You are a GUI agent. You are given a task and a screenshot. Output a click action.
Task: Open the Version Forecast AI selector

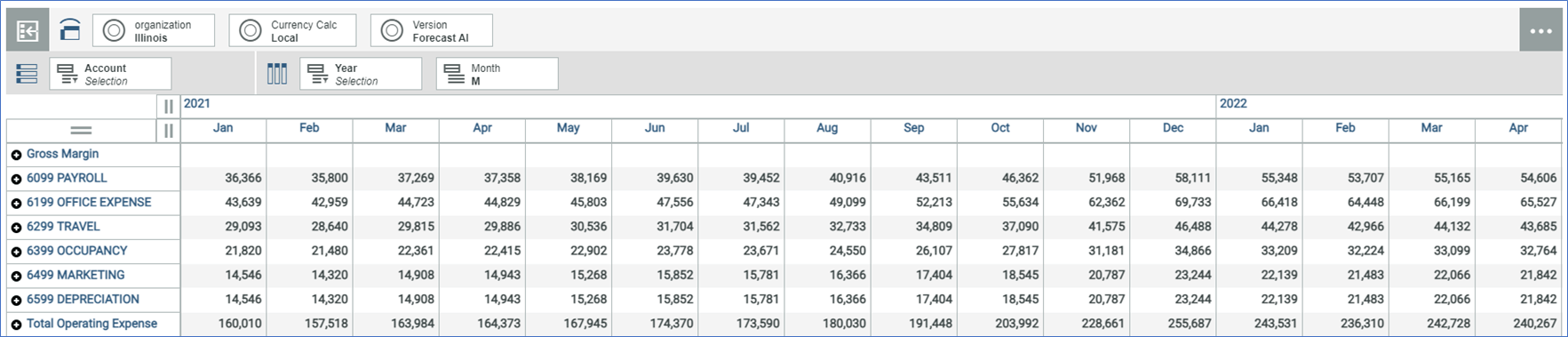(x=432, y=30)
